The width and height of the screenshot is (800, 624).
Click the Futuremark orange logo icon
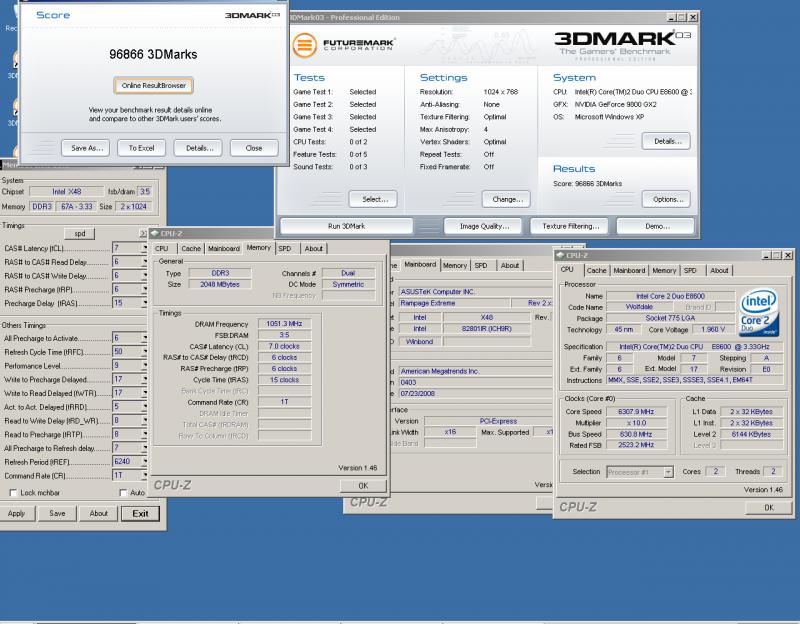[x=305, y=45]
